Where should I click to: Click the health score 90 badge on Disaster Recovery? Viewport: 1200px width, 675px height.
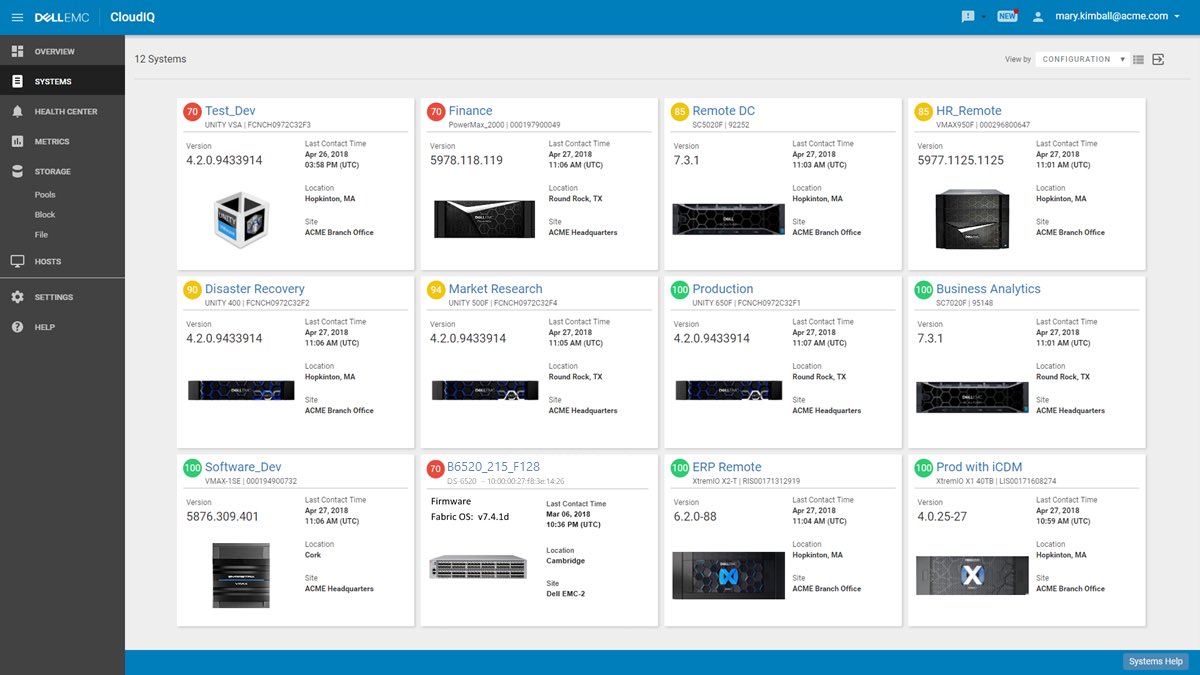coord(192,290)
